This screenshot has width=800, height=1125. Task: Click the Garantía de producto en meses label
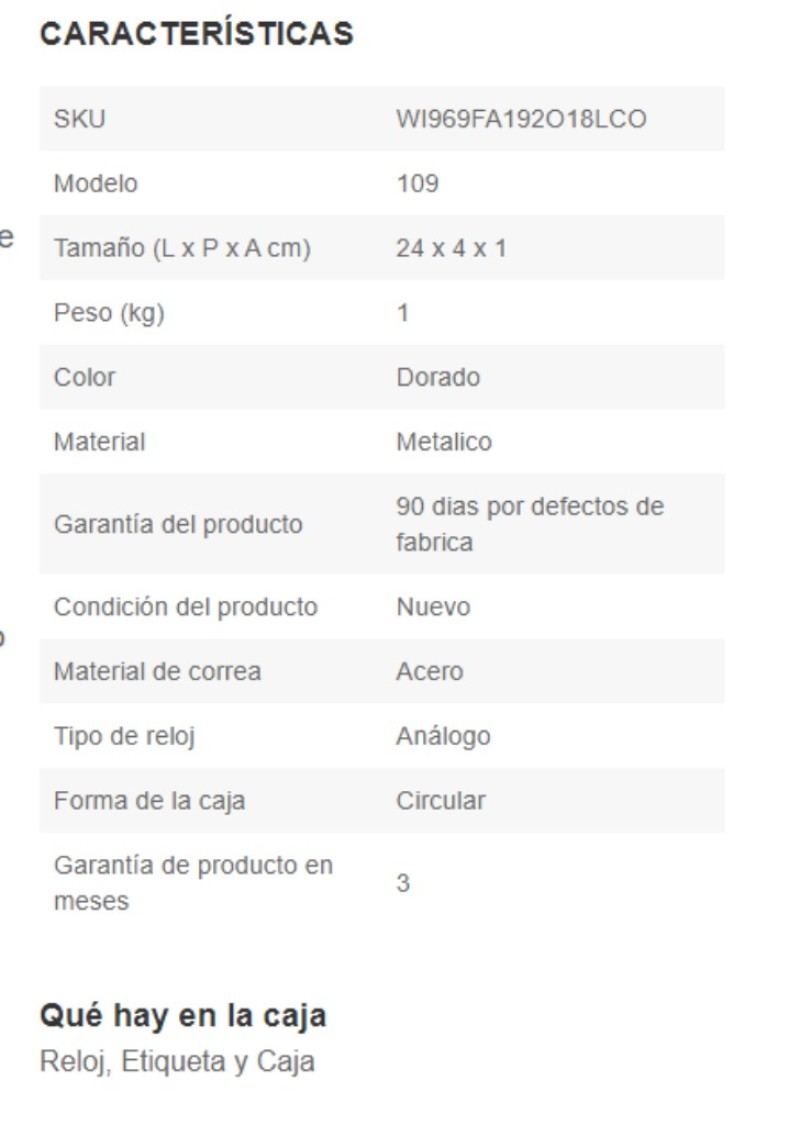(x=193, y=883)
